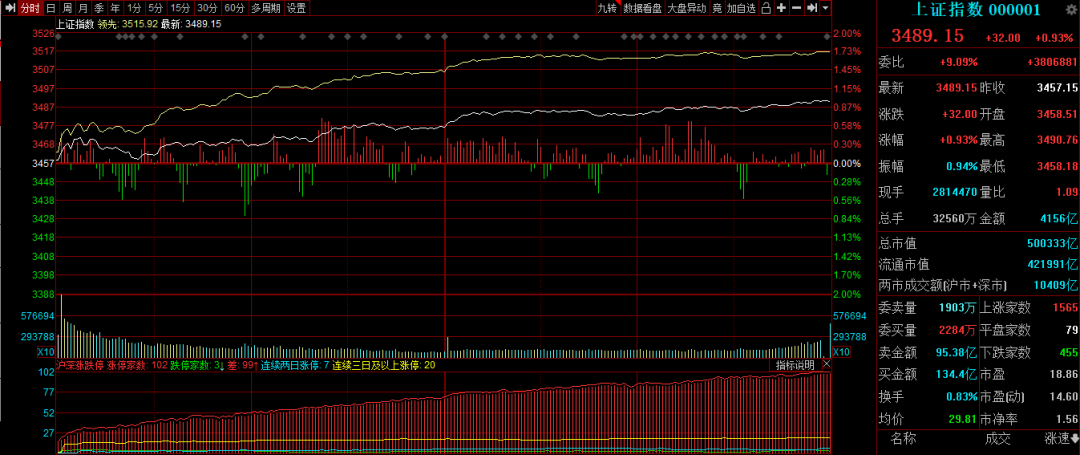The image size is (1080, 455).
Task: Zoom out with the minus icon
Action: [797, 8]
